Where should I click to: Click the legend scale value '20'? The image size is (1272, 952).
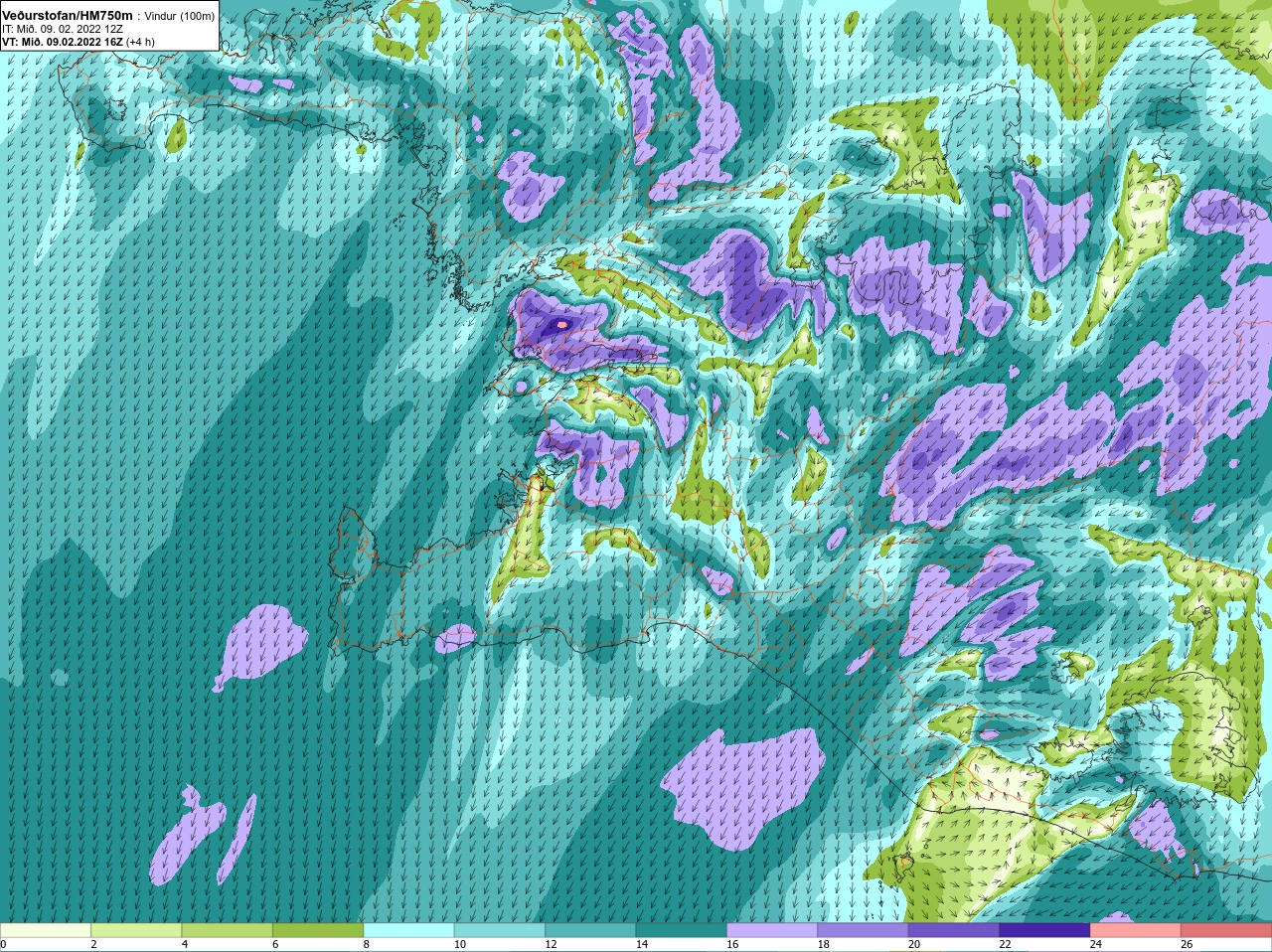(x=914, y=945)
